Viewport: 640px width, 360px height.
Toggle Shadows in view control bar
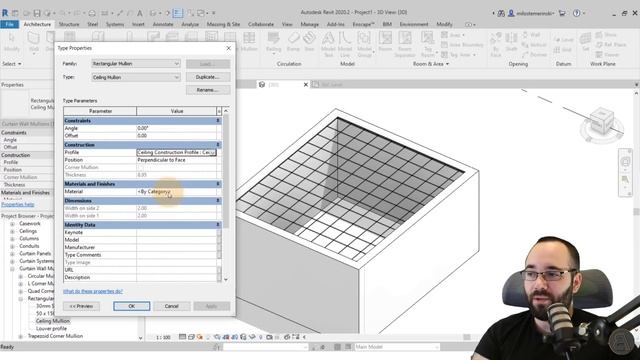click(x=209, y=337)
